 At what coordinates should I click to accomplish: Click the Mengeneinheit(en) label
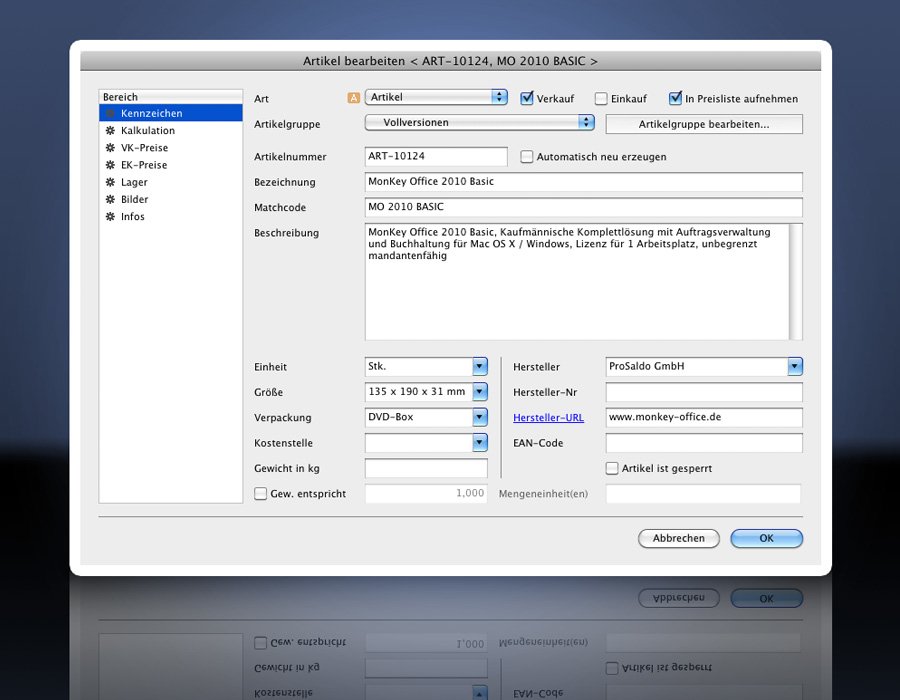543,493
